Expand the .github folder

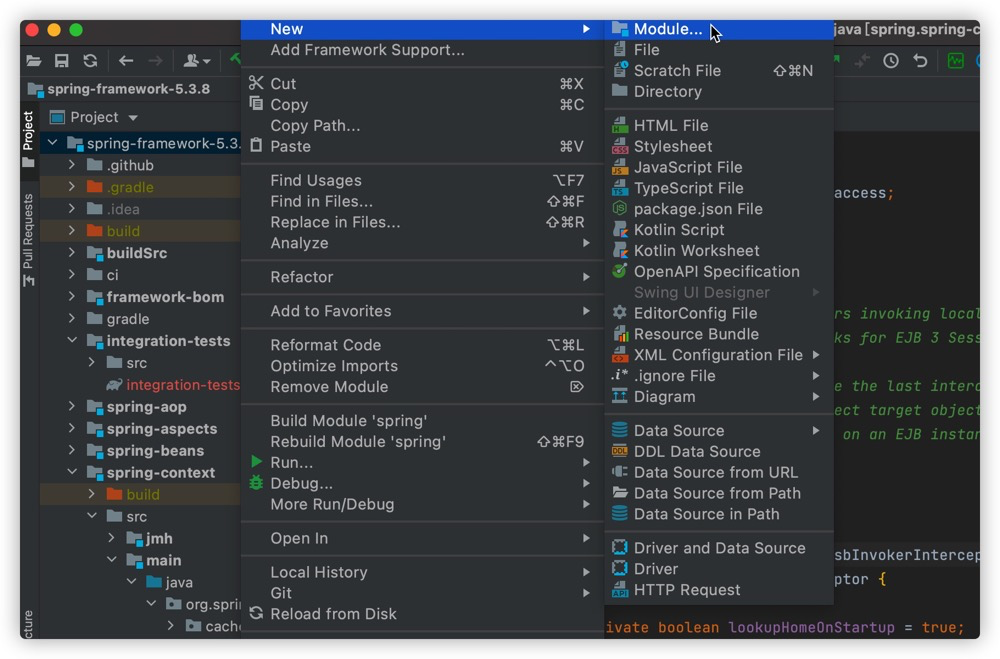[x=72, y=165]
